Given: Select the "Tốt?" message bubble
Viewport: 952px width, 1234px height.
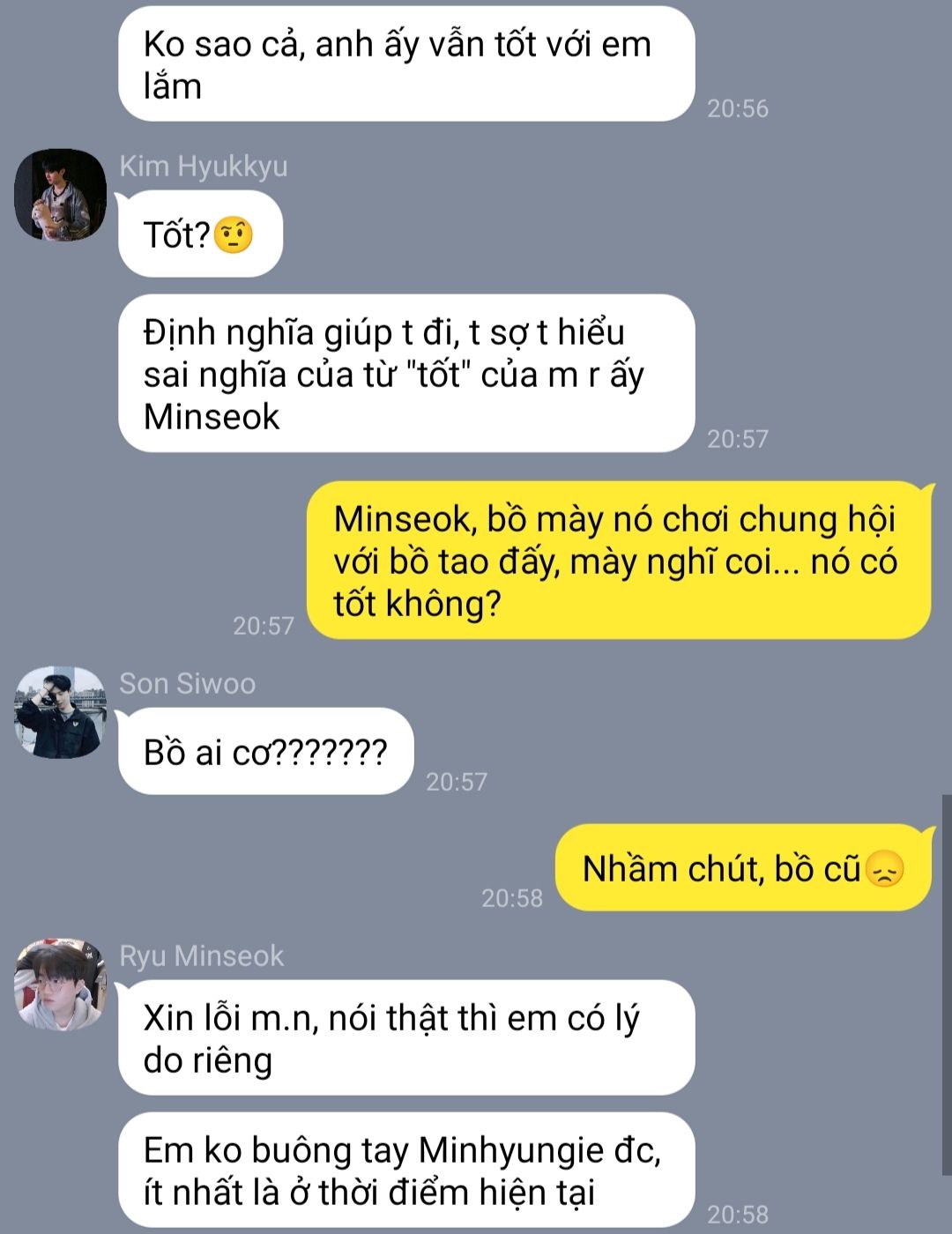Looking at the screenshot, I should pyautogui.click(x=200, y=234).
